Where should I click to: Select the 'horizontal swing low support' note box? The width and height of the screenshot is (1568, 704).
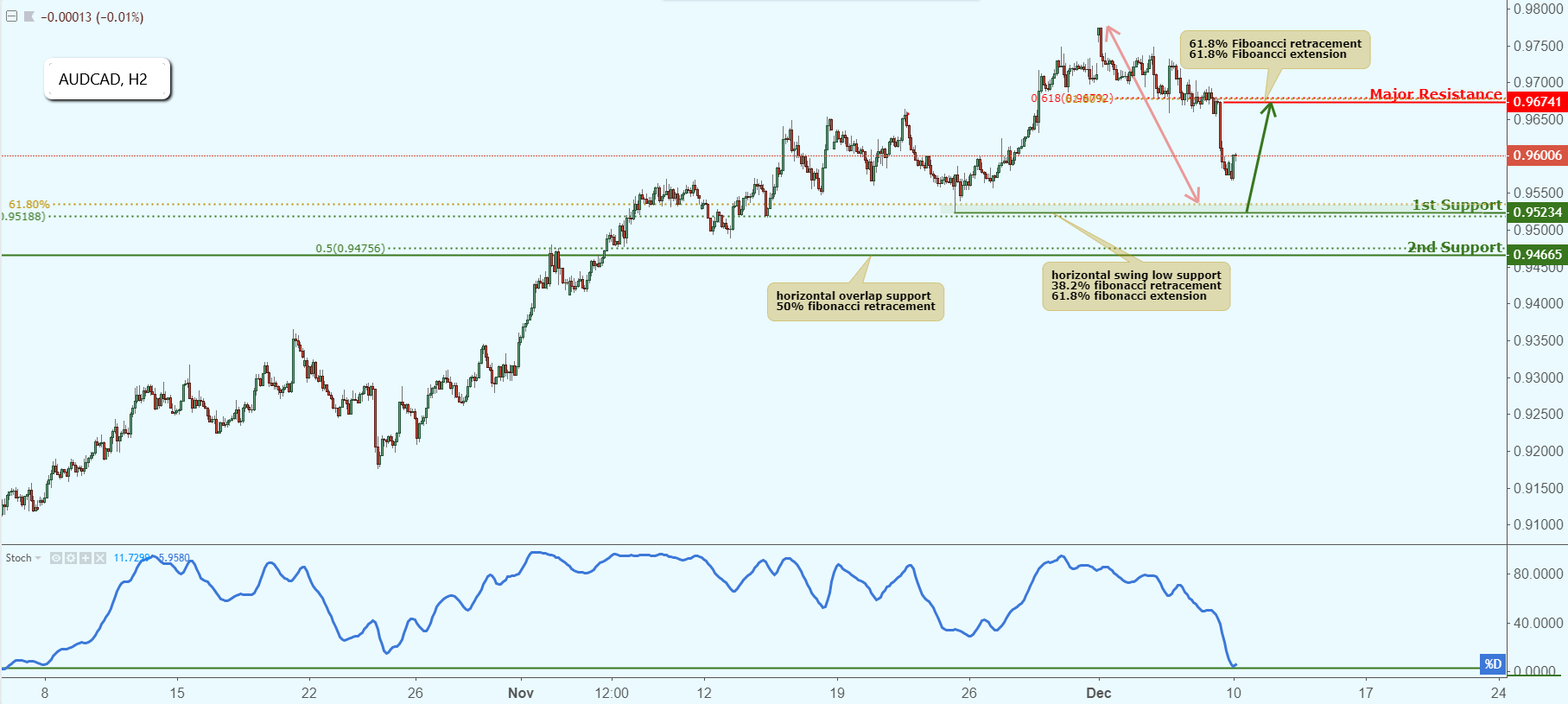1136,286
